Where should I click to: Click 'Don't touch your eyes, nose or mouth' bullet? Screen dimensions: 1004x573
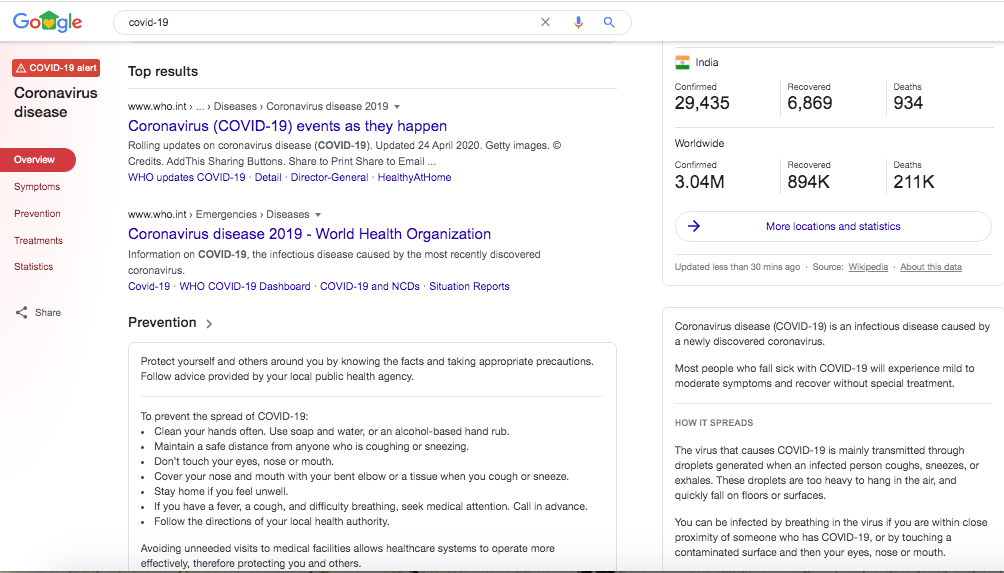(243, 461)
